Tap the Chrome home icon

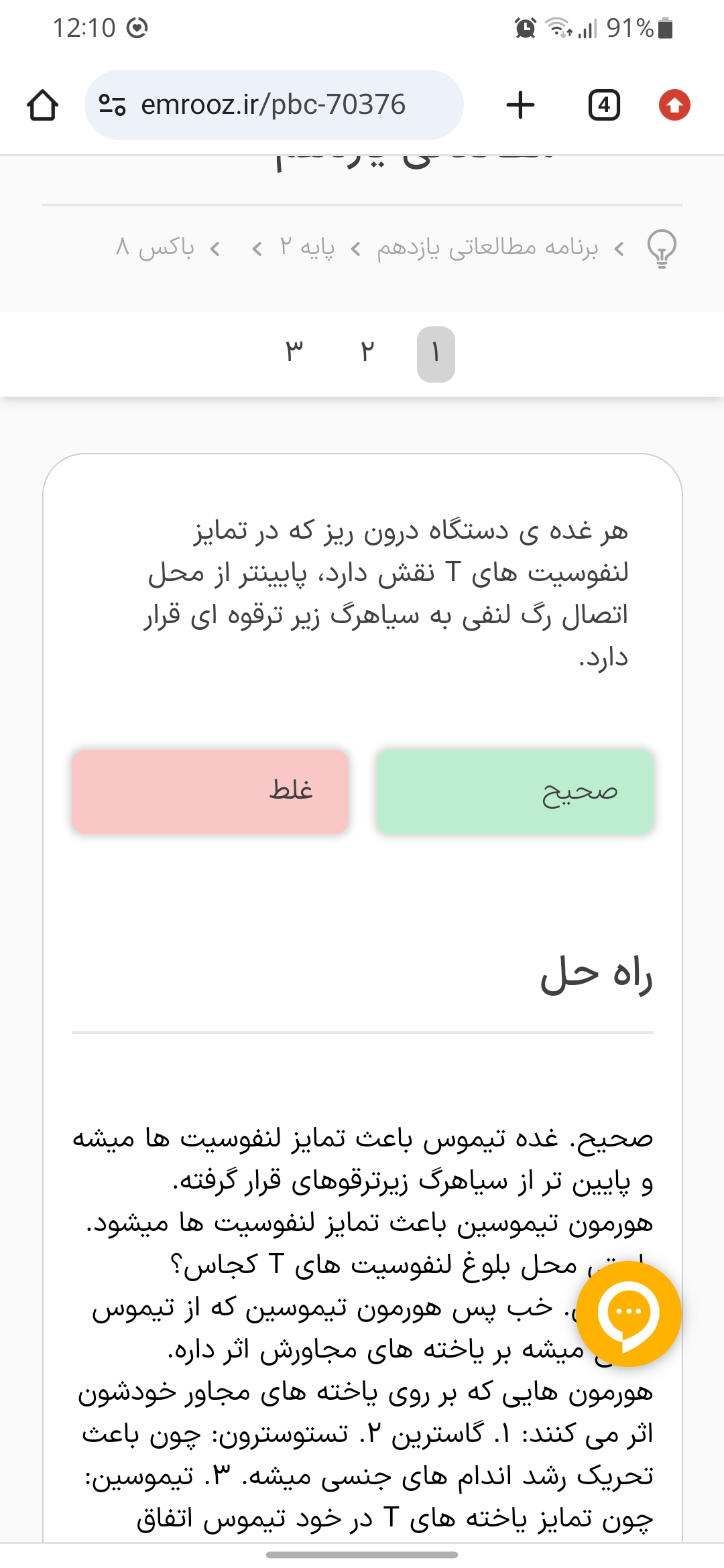click(x=42, y=105)
